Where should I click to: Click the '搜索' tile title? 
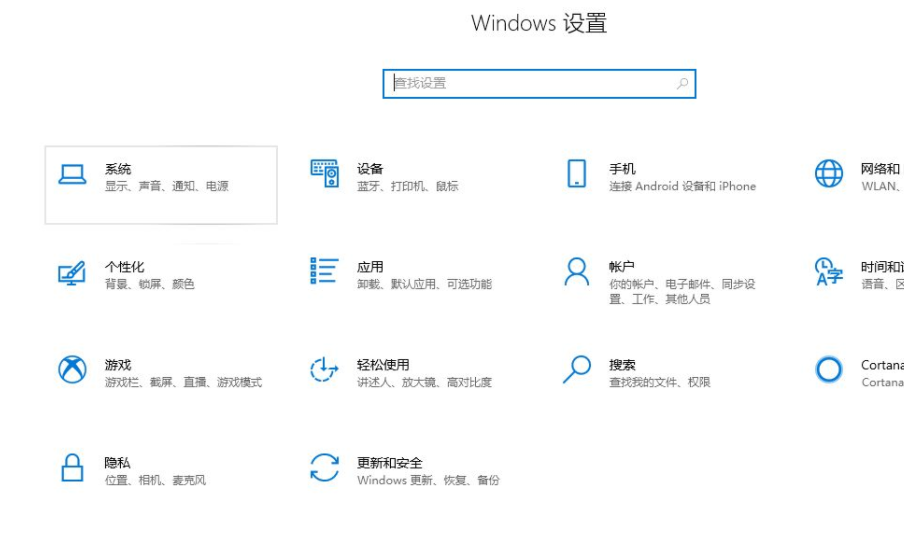[622, 365]
